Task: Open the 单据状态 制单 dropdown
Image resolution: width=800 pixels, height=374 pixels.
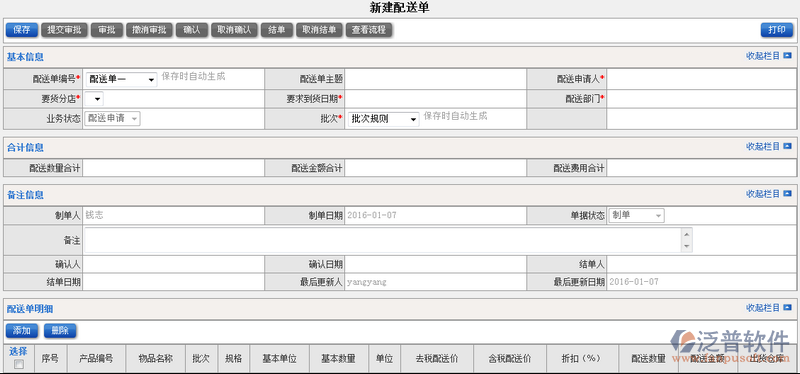Action: tap(636, 215)
